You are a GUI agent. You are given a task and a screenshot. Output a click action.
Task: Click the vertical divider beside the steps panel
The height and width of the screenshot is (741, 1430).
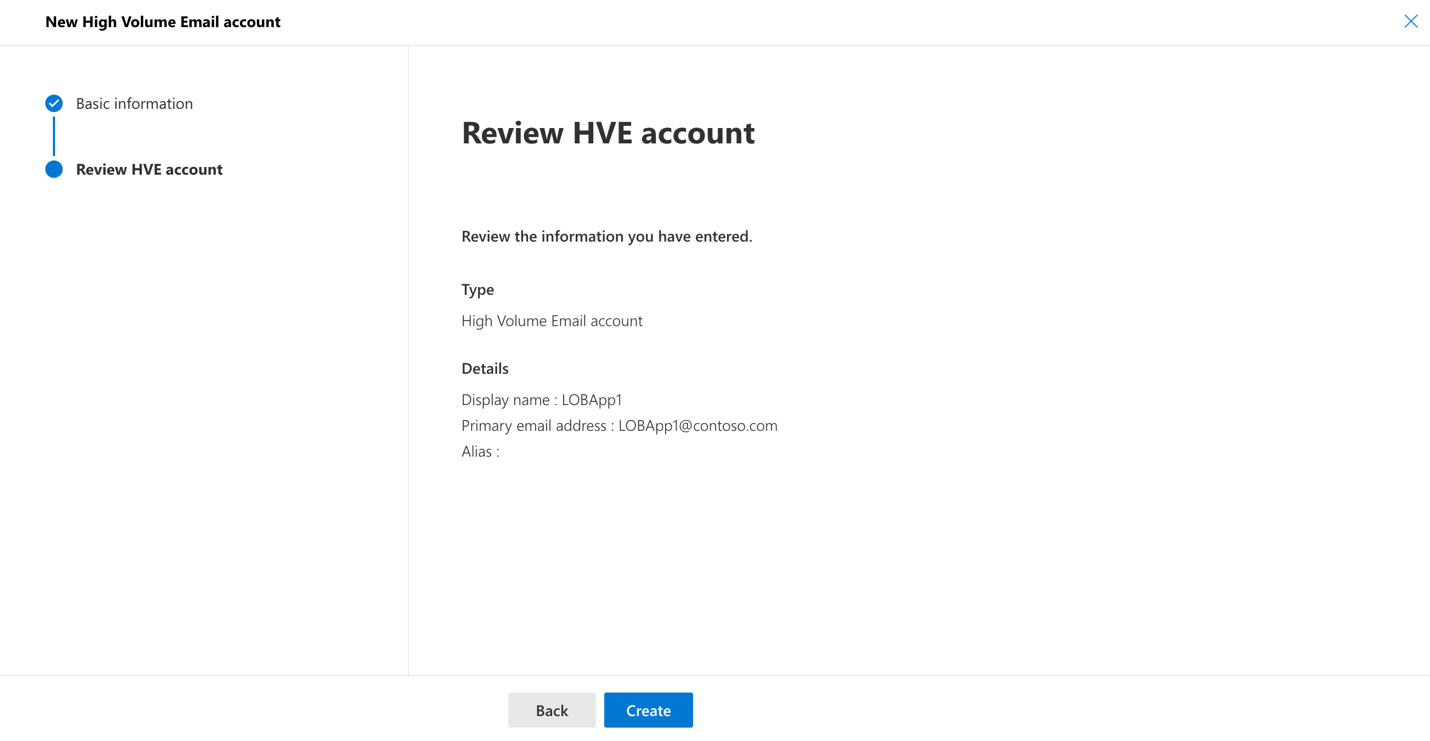[x=408, y=360]
